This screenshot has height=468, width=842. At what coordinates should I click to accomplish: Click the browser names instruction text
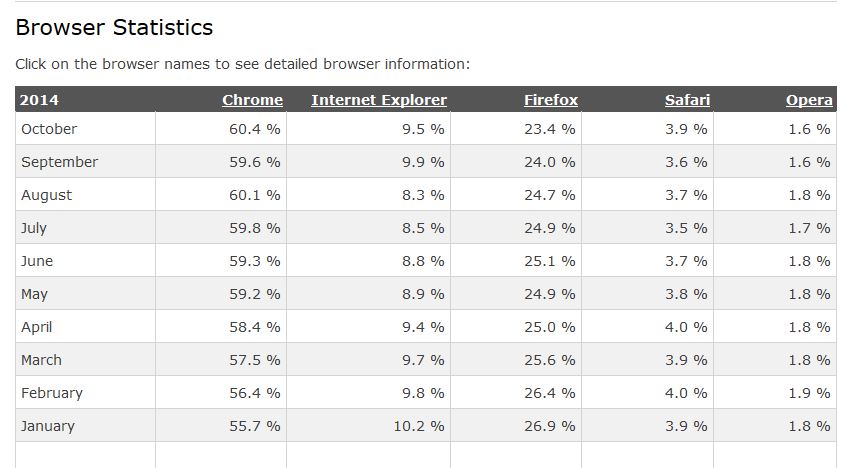[242, 64]
